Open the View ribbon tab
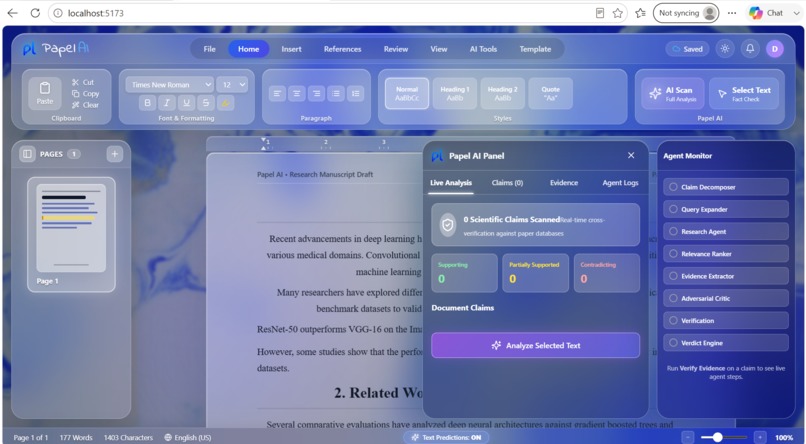 438,49
